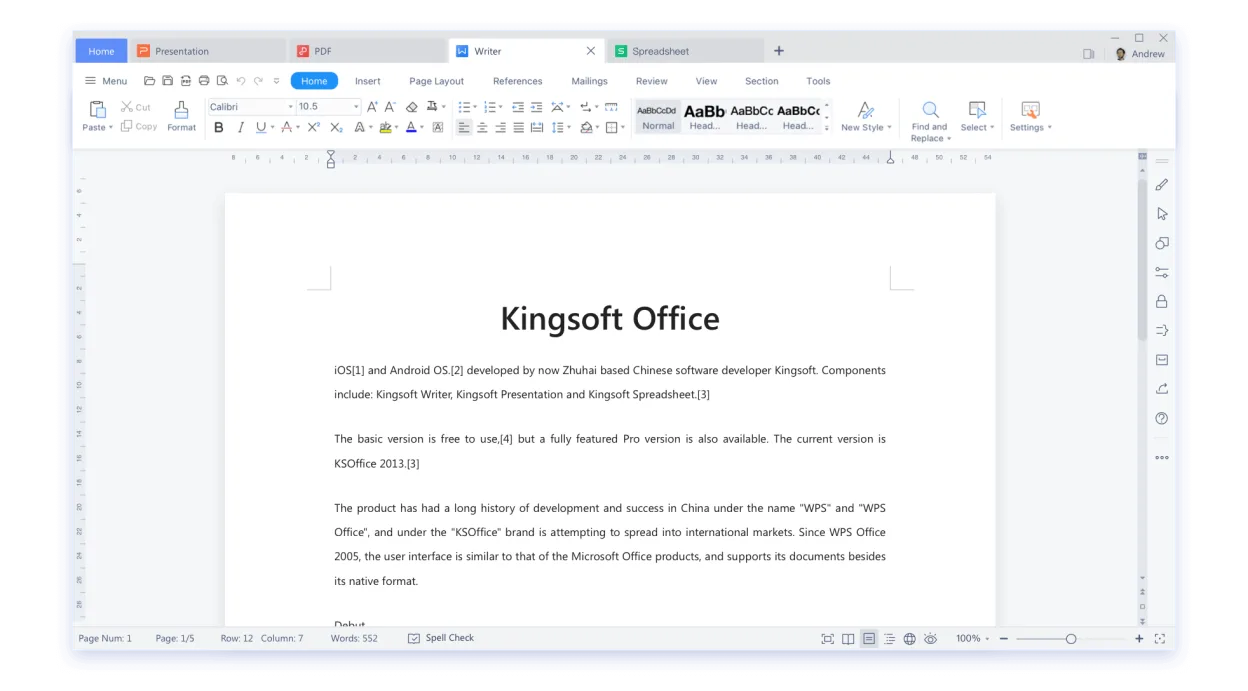The height and width of the screenshot is (691, 1248).
Task: Click the increase indent icon
Action: 537,107
